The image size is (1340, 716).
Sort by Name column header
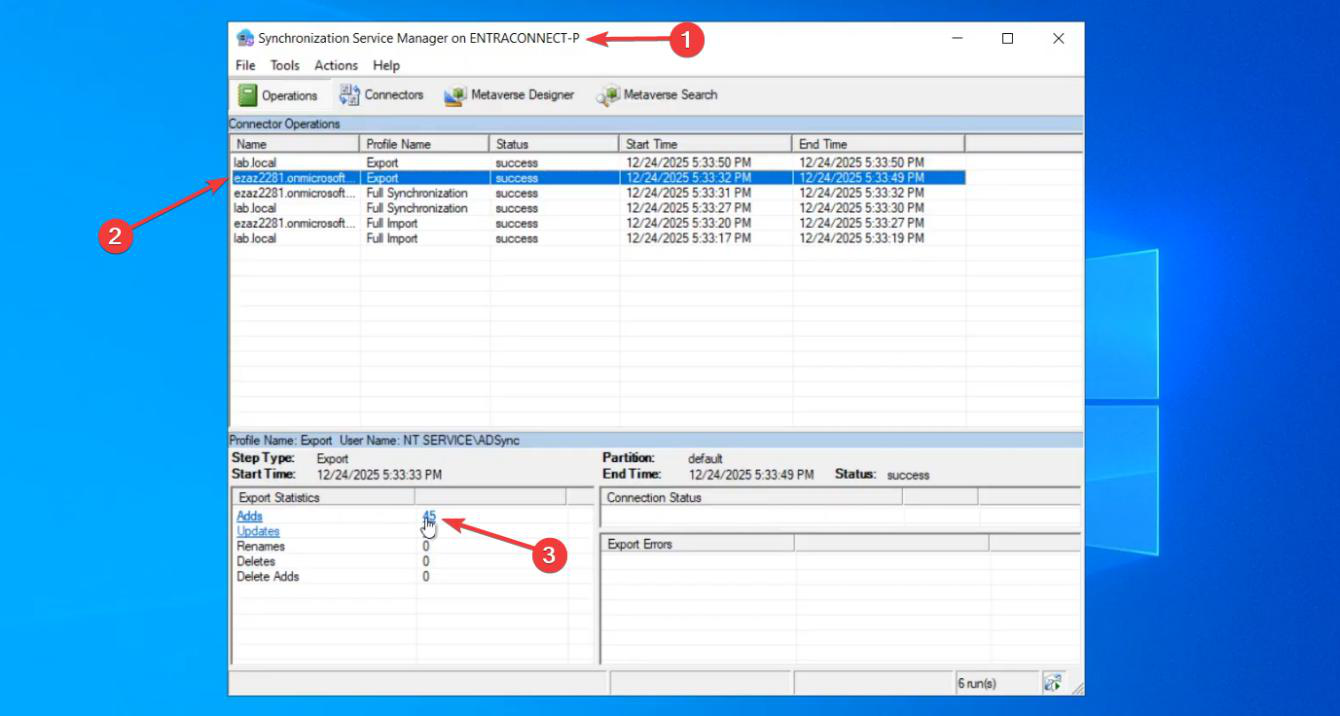[x=295, y=144]
